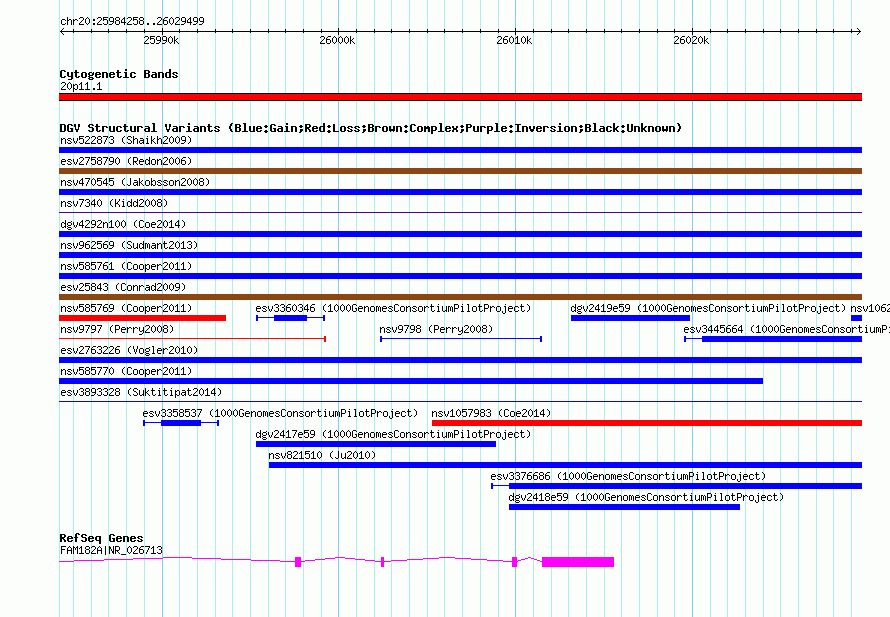Click the red 20p11.1 cytogenetic band bar
The image size is (890, 617).
click(460, 97)
